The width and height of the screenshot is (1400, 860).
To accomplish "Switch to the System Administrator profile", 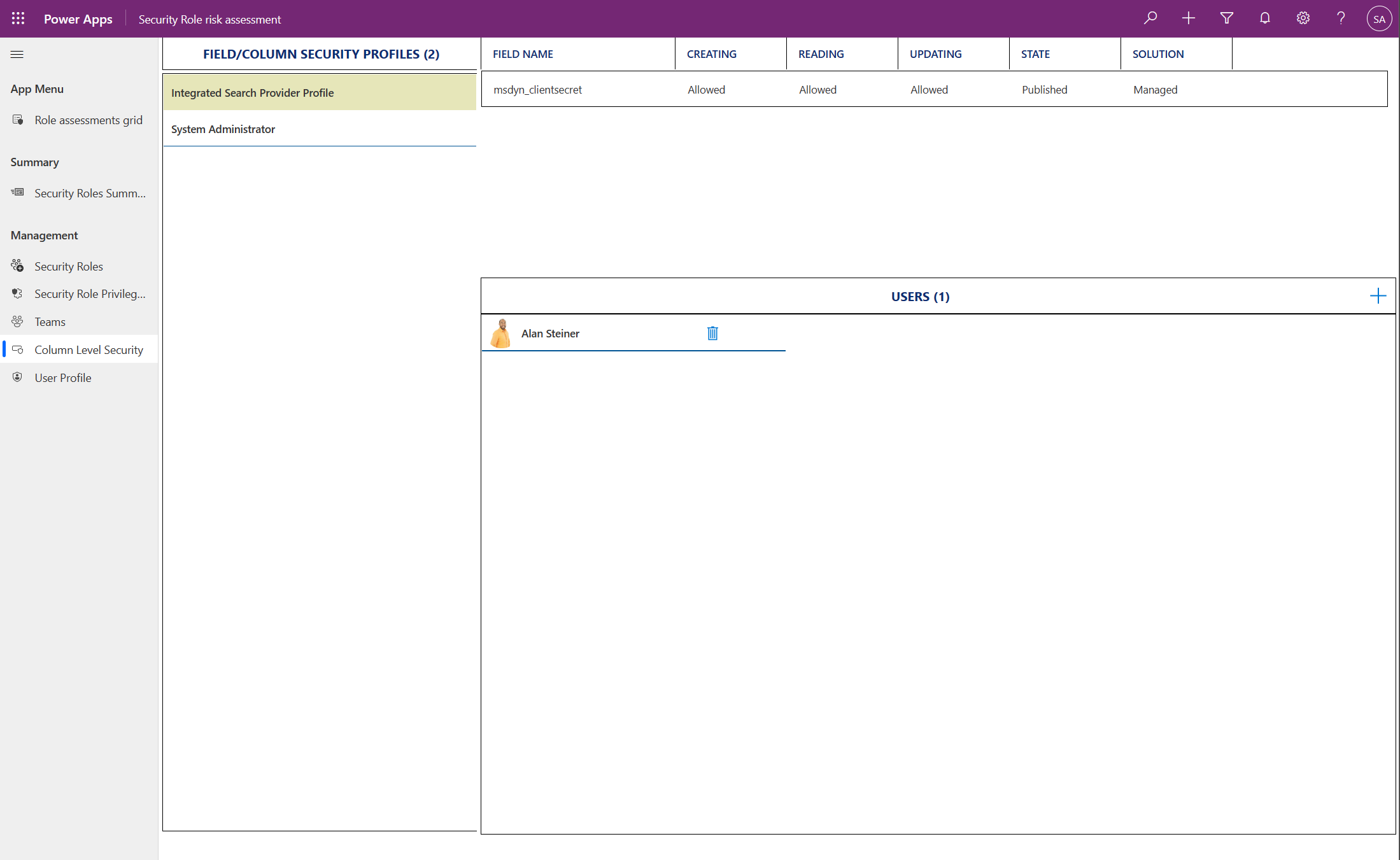I will (223, 129).
